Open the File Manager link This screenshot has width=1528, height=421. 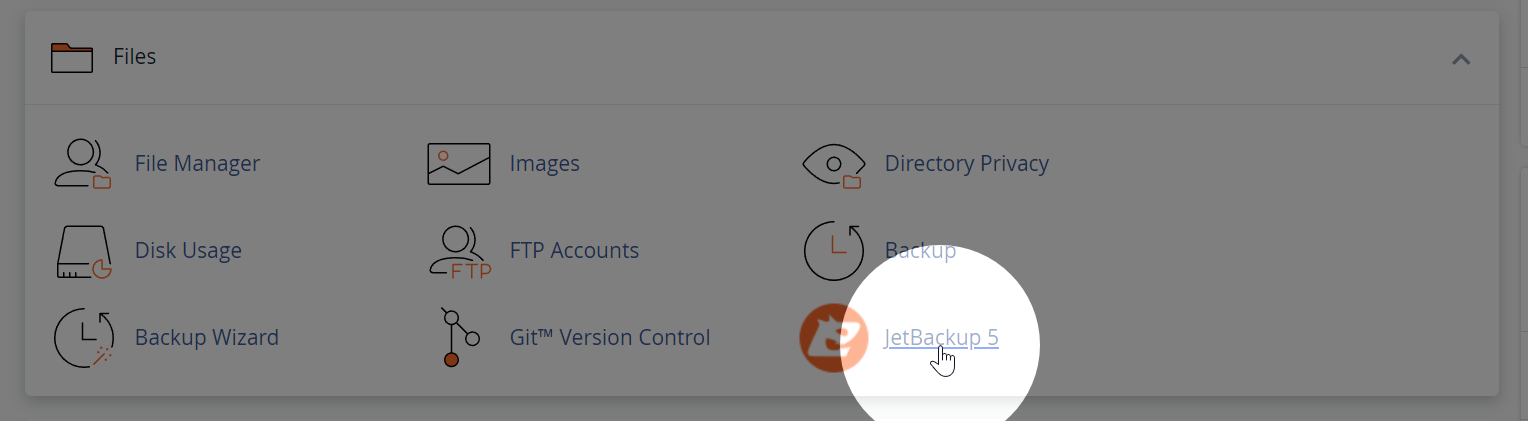pyautogui.click(x=198, y=163)
